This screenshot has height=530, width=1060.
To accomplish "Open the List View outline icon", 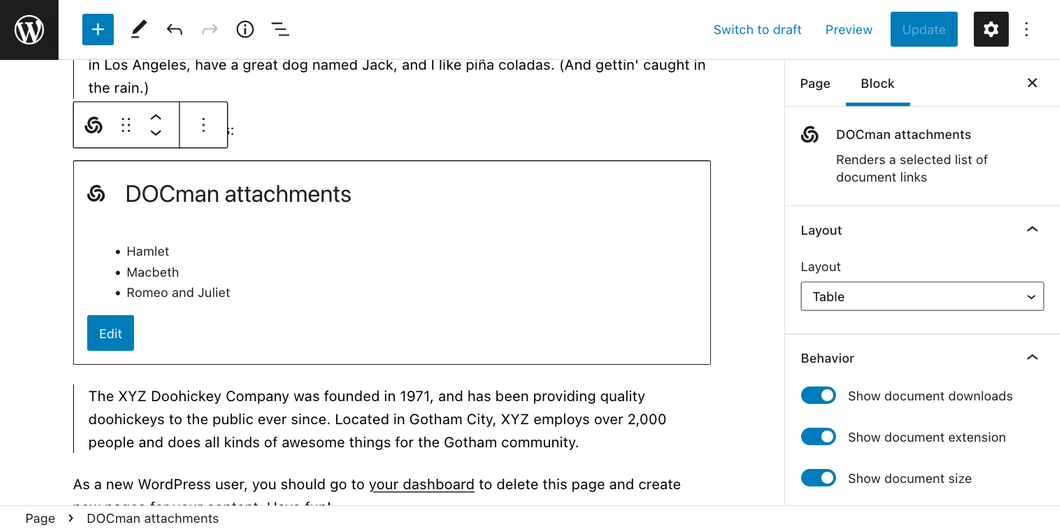I will click(x=280, y=30).
